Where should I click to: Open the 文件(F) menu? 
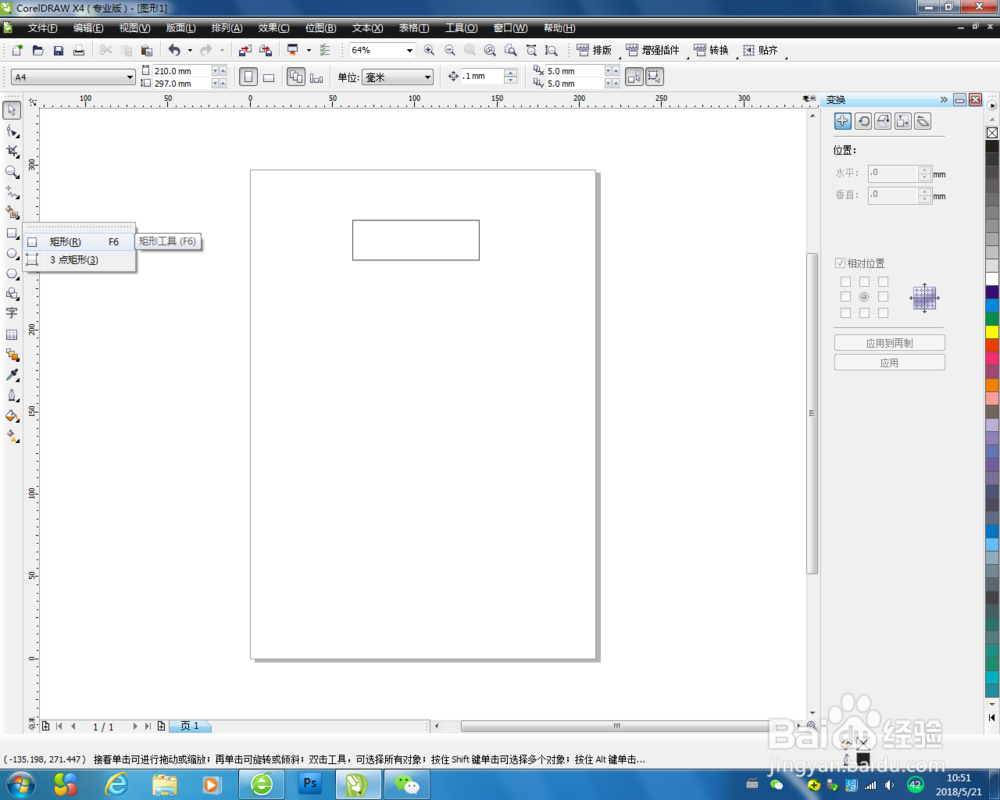tap(42, 28)
